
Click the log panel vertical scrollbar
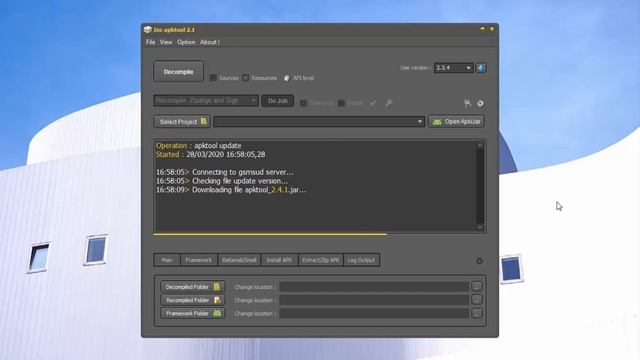480,187
